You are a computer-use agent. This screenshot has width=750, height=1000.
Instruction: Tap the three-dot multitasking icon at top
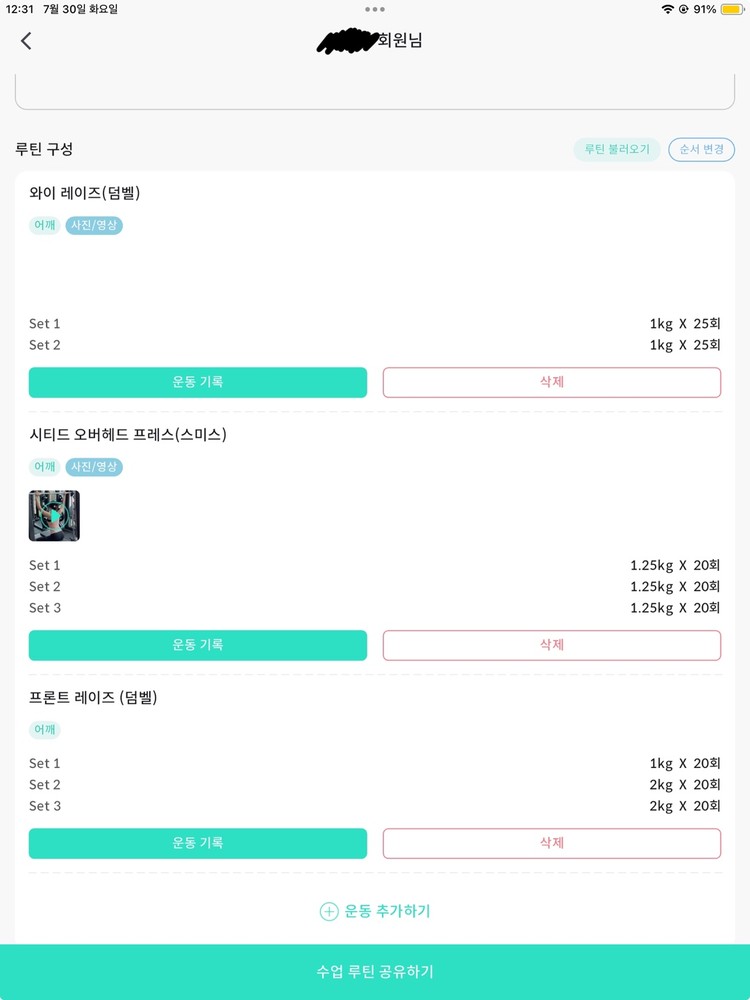coord(375,9)
